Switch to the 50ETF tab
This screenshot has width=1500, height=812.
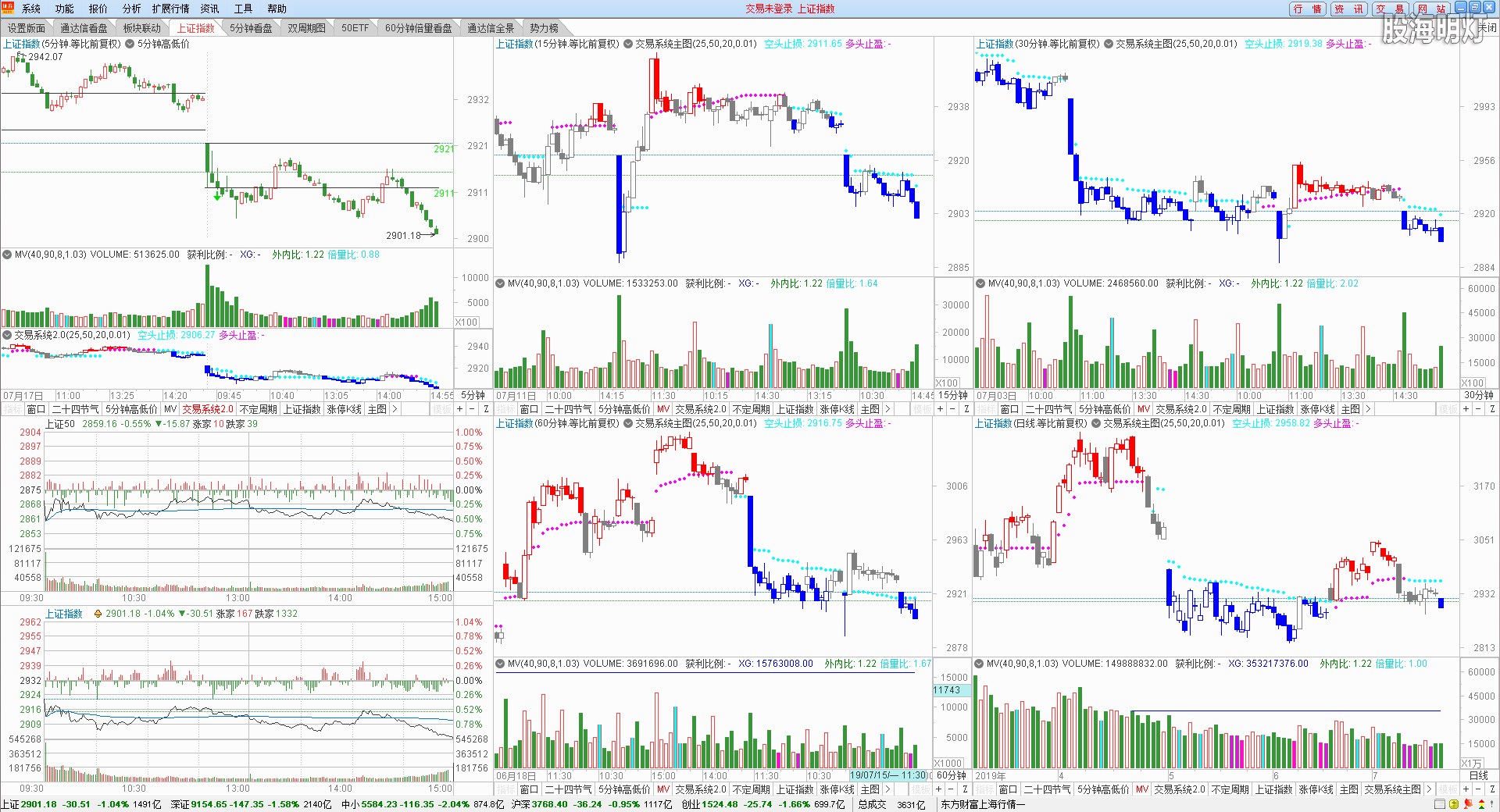click(355, 28)
